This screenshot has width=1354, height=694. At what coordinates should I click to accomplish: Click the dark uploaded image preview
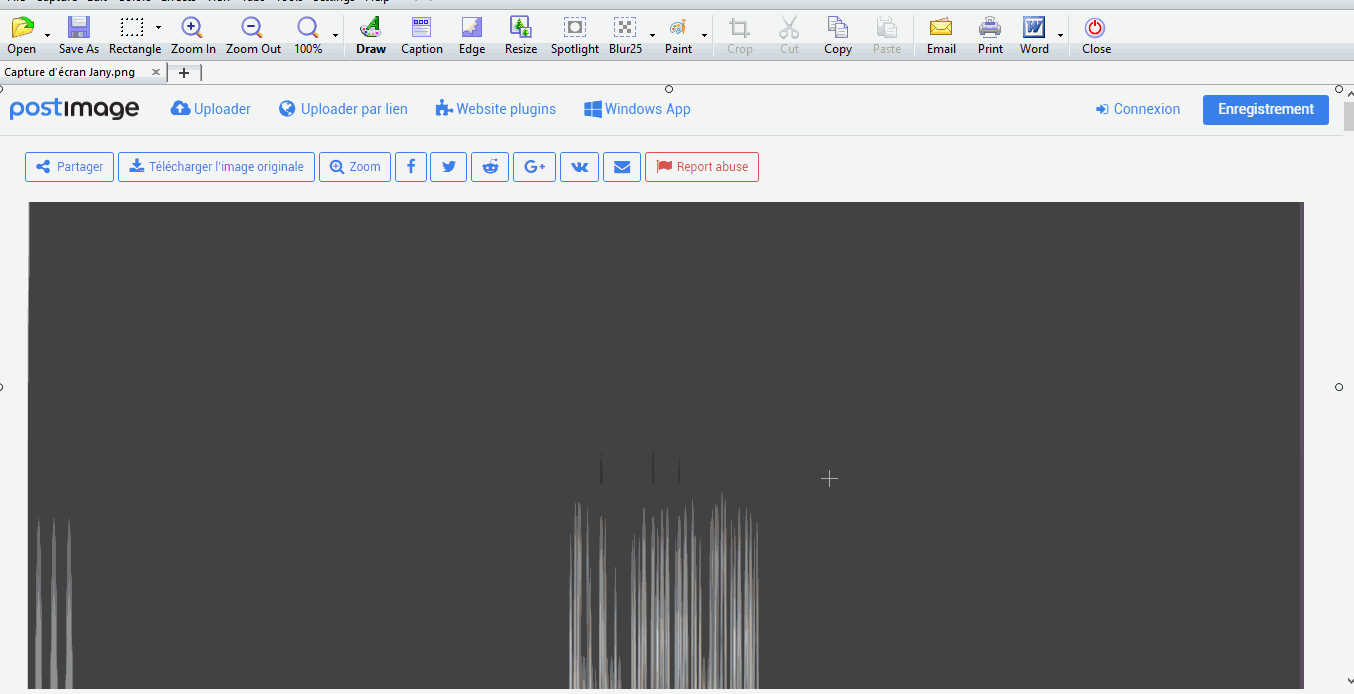point(666,445)
